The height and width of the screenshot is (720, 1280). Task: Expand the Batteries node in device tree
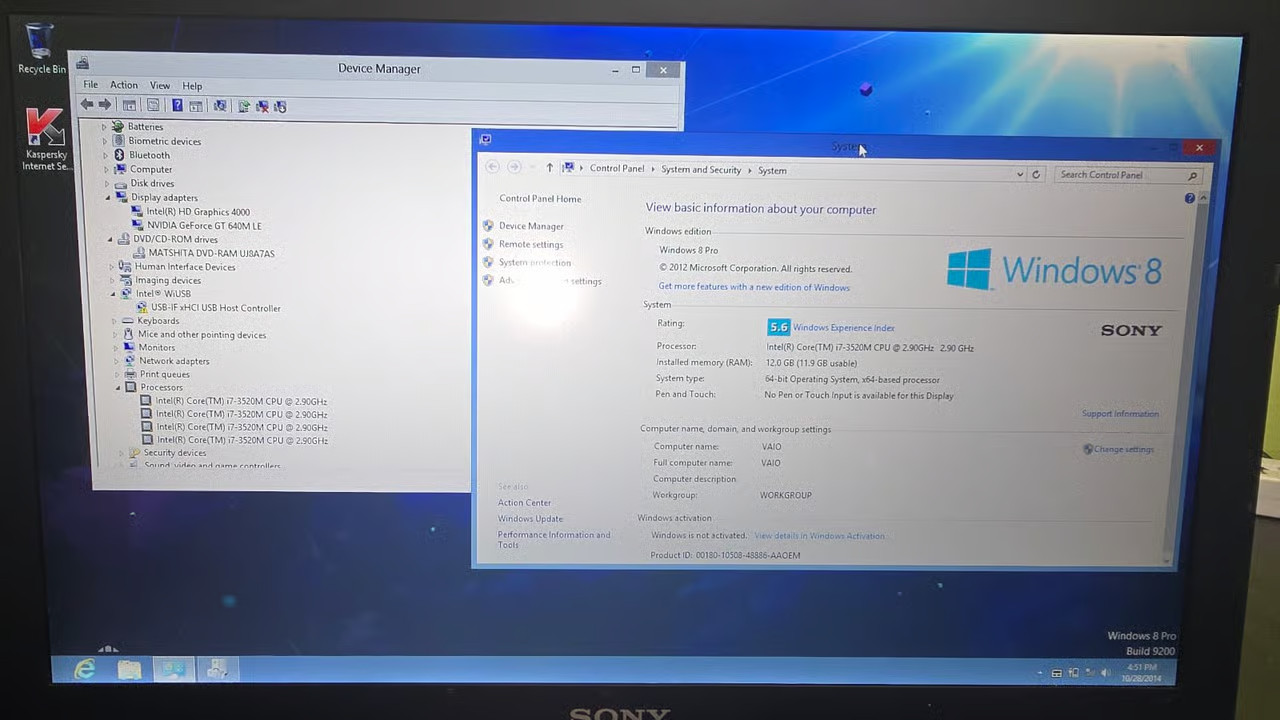pyautogui.click(x=104, y=127)
